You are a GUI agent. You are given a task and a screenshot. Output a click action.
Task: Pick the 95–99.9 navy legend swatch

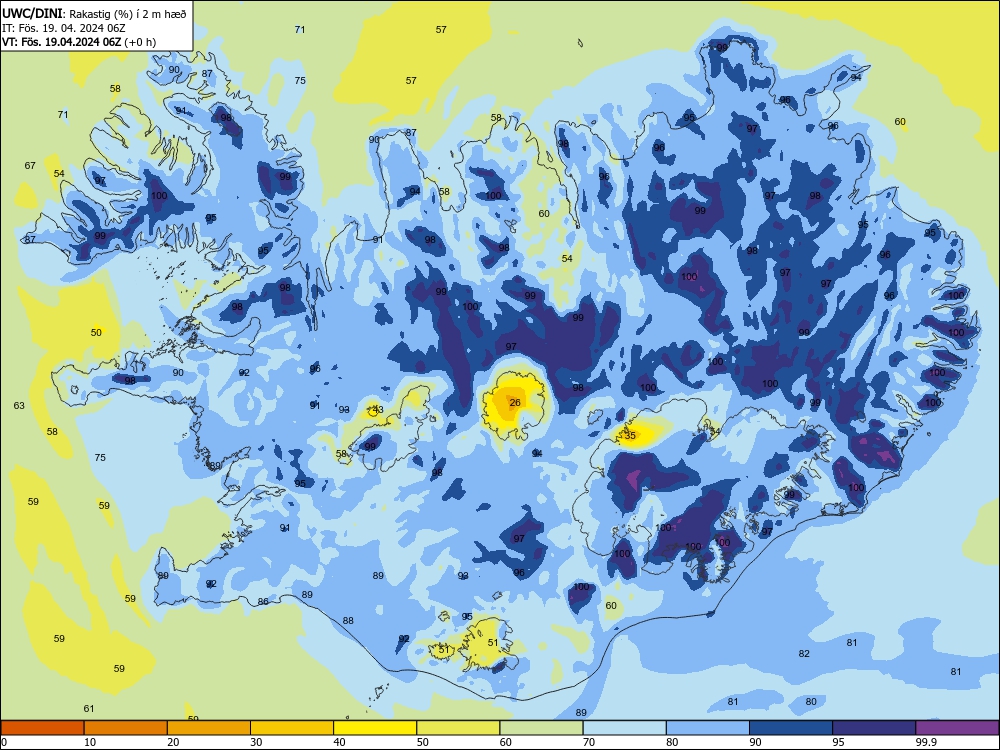pos(874,728)
